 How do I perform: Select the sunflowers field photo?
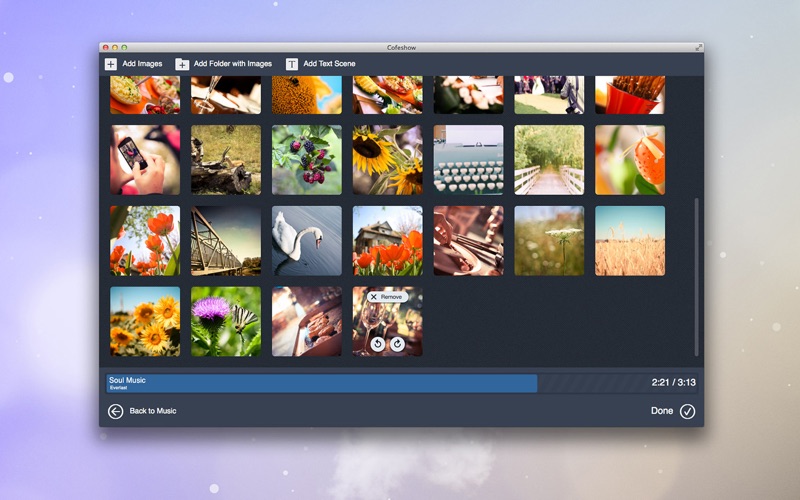145,321
